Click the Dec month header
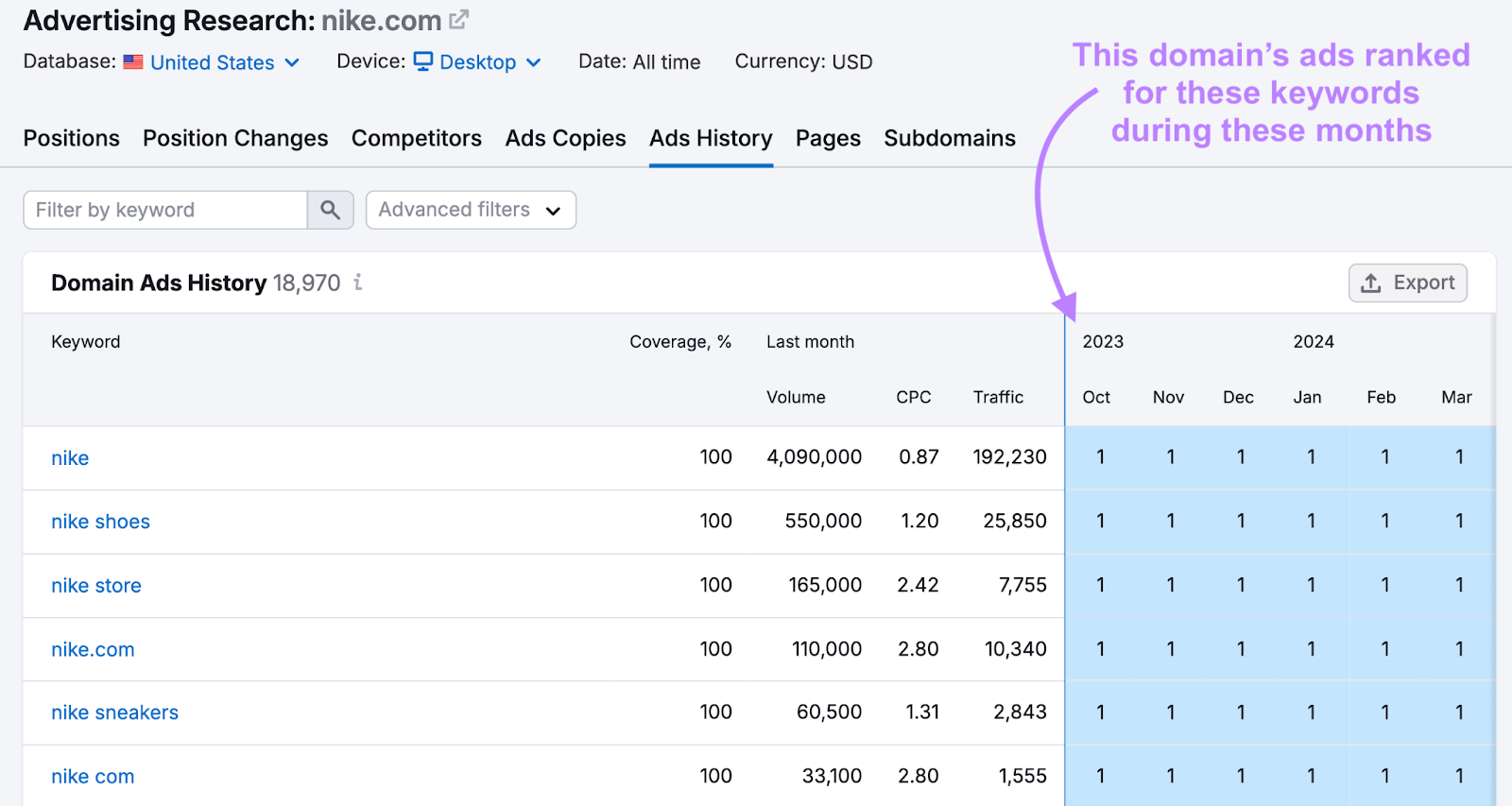Image resolution: width=1512 pixels, height=806 pixels. 1238,397
